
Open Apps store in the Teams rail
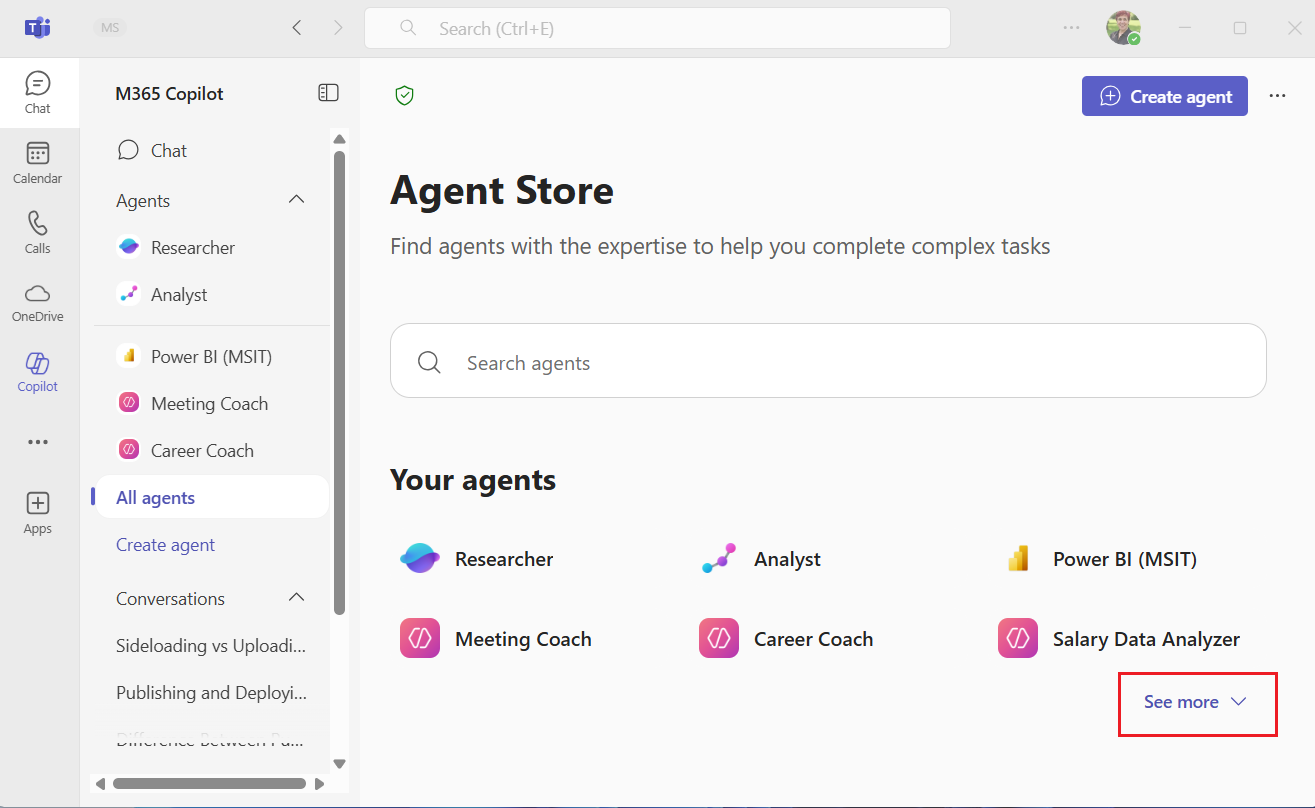click(38, 513)
